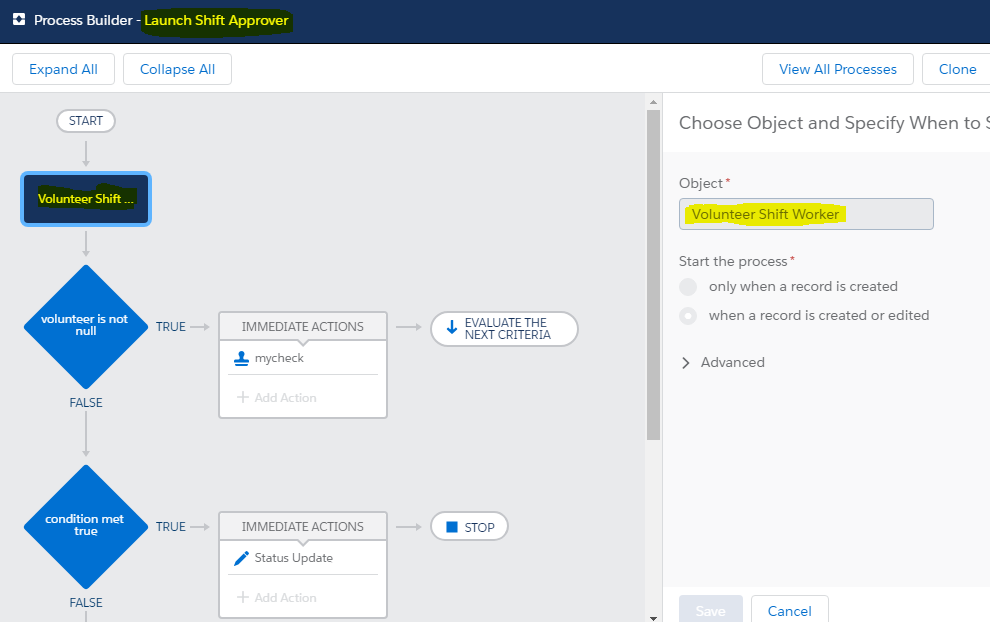Image resolution: width=990 pixels, height=622 pixels.
Task: Select 'only when a record is created'
Action: pyautogui.click(x=688, y=287)
